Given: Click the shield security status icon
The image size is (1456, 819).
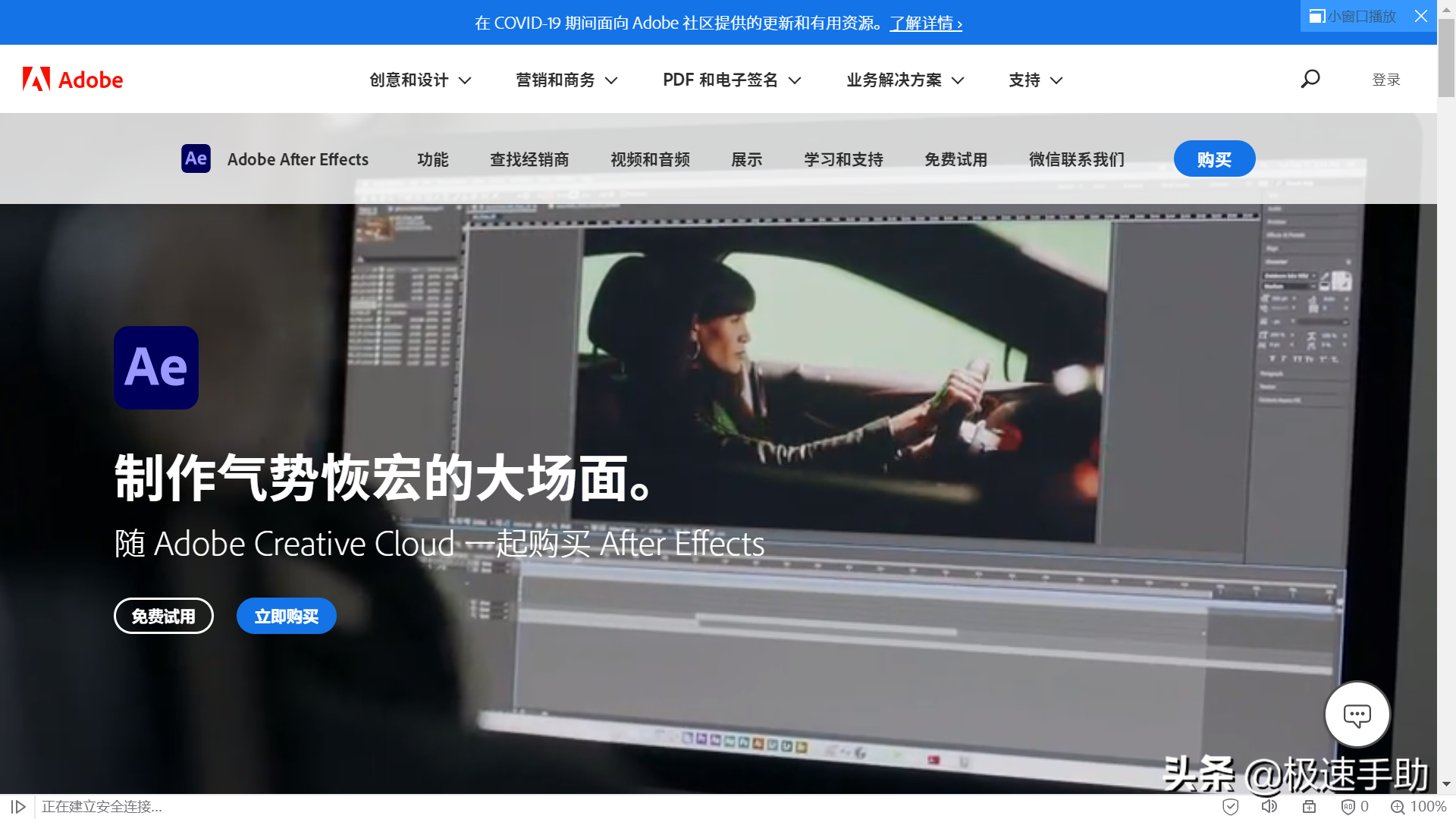Looking at the screenshot, I should (x=1230, y=806).
